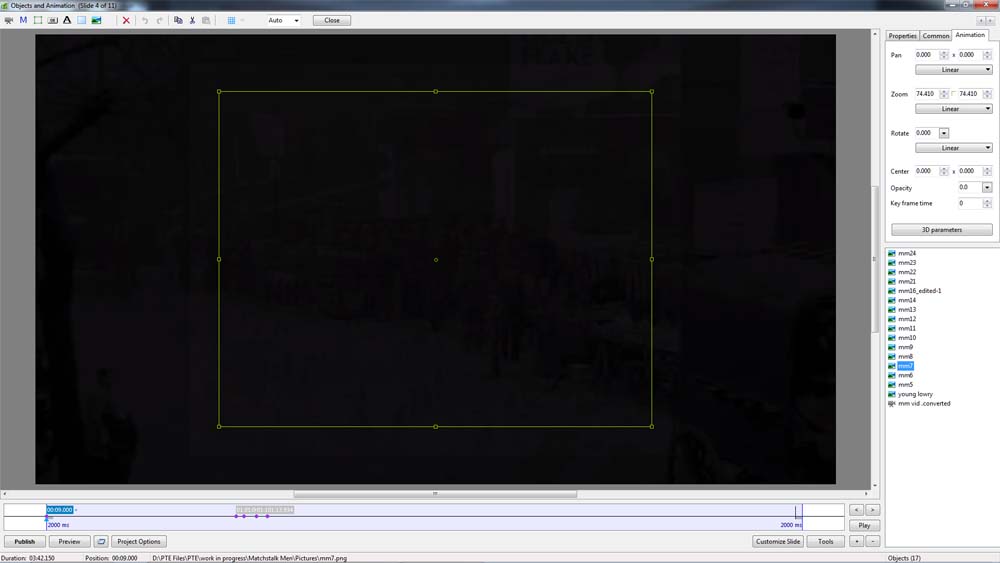1000x563 pixels.
Task: Click the Pan X value field
Action: [927, 55]
